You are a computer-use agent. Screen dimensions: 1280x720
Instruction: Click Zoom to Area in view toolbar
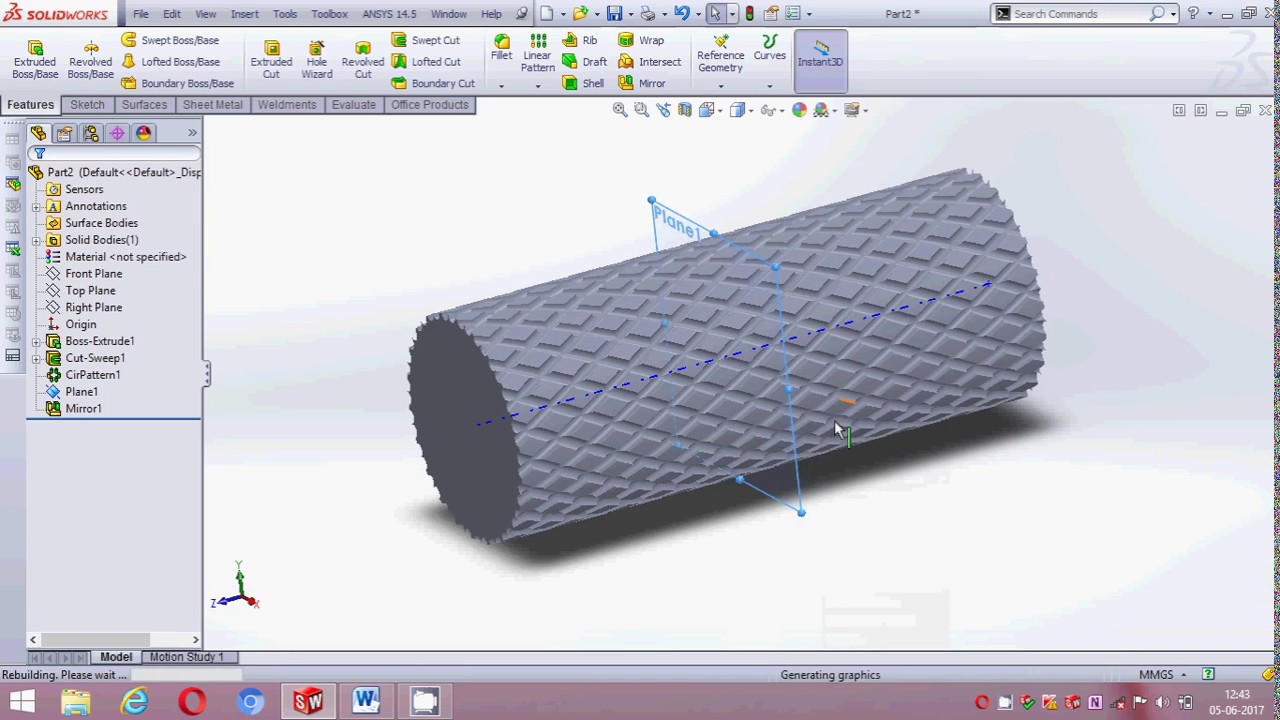click(x=641, y=110)
